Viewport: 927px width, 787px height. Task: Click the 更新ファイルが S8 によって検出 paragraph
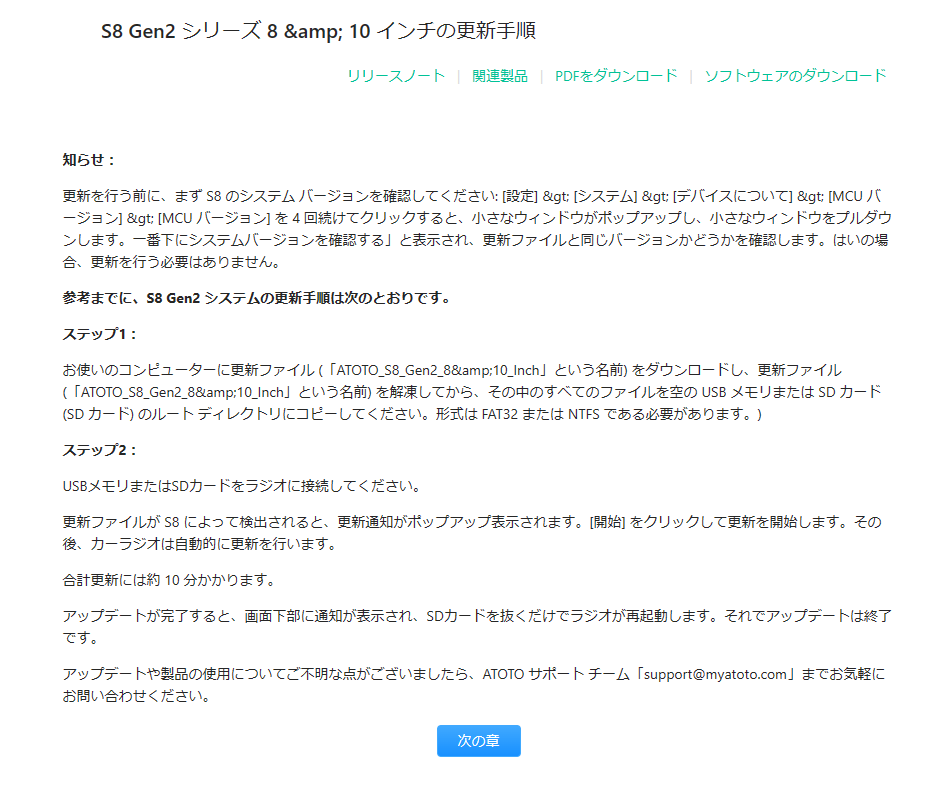tap(472, 533)
